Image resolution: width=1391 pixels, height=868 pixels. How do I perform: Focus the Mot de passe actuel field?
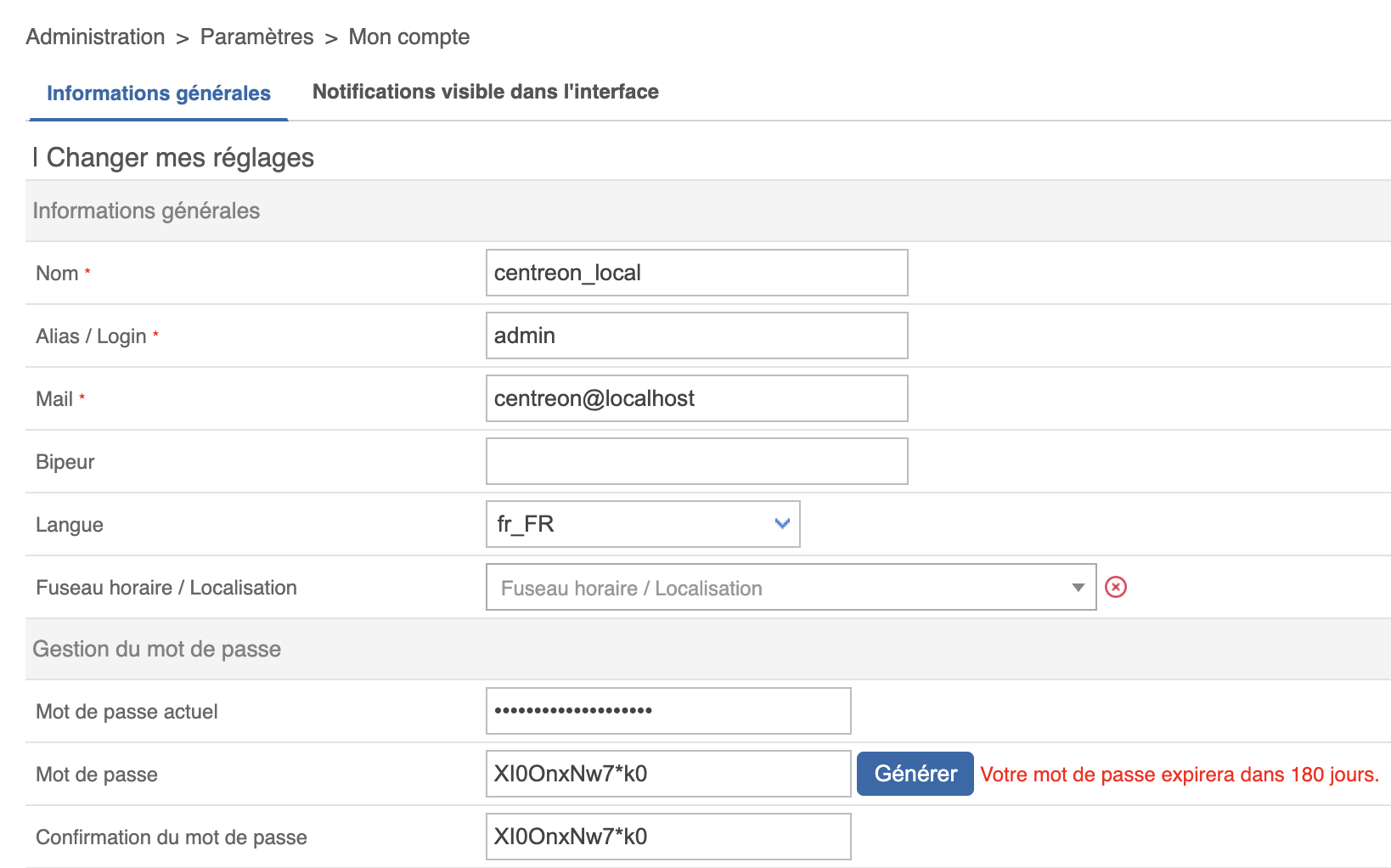pos(667,711)
